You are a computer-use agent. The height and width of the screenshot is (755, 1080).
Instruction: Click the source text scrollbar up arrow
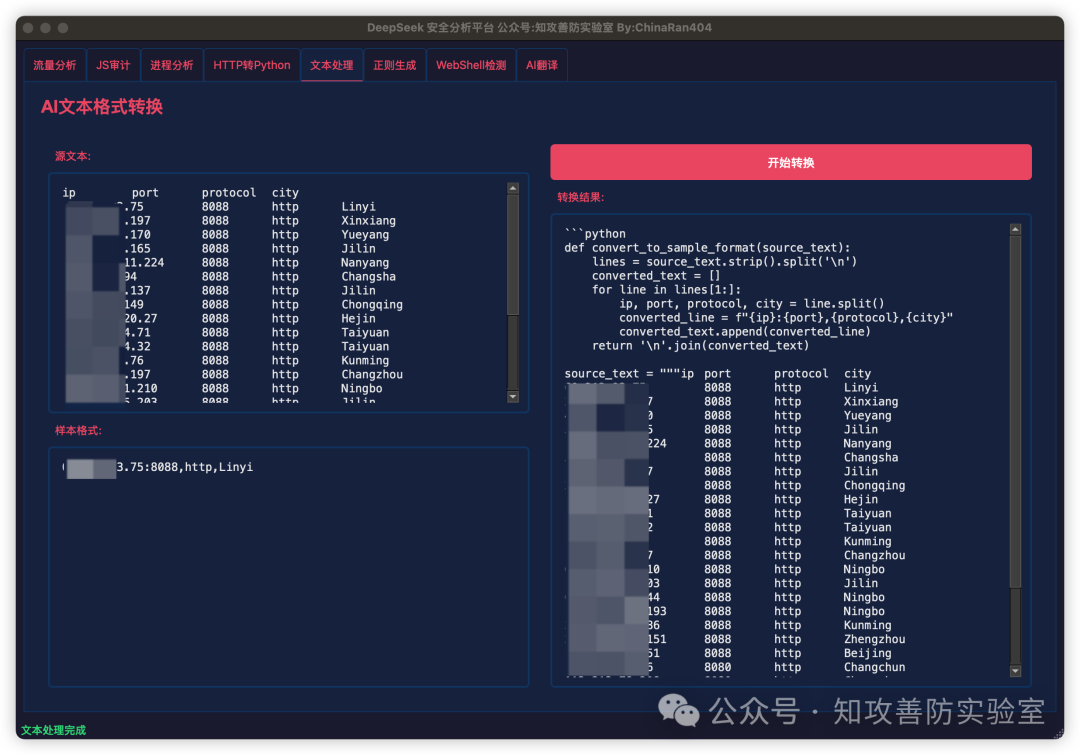(513, 187)
